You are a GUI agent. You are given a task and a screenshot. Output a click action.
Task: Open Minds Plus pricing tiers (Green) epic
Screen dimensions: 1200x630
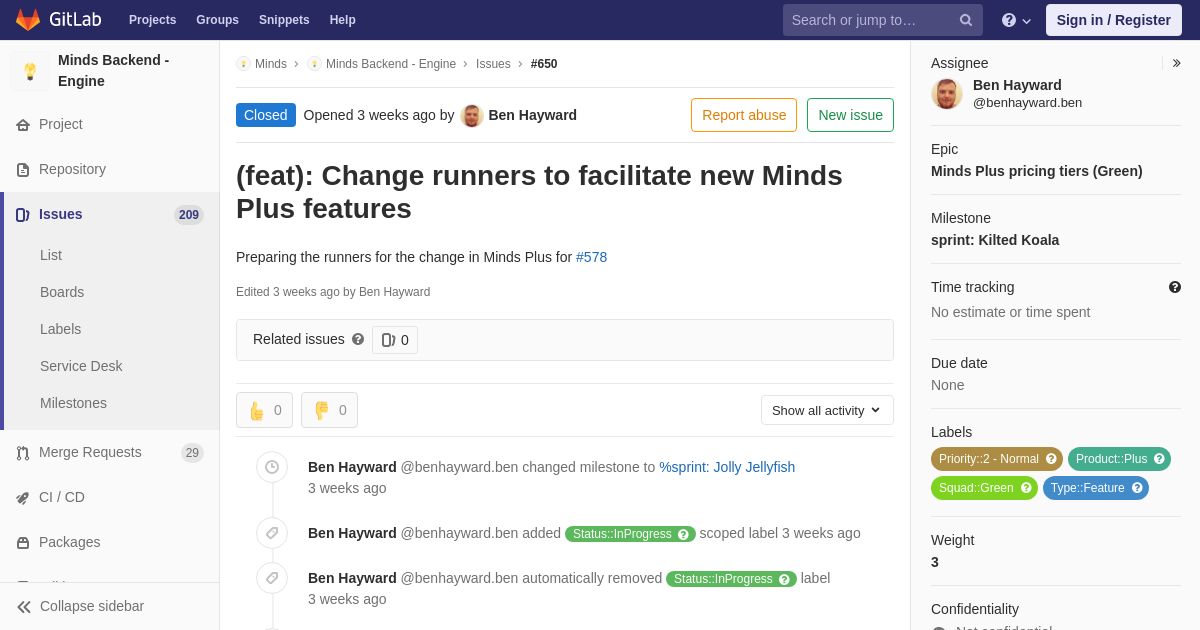1036,171
